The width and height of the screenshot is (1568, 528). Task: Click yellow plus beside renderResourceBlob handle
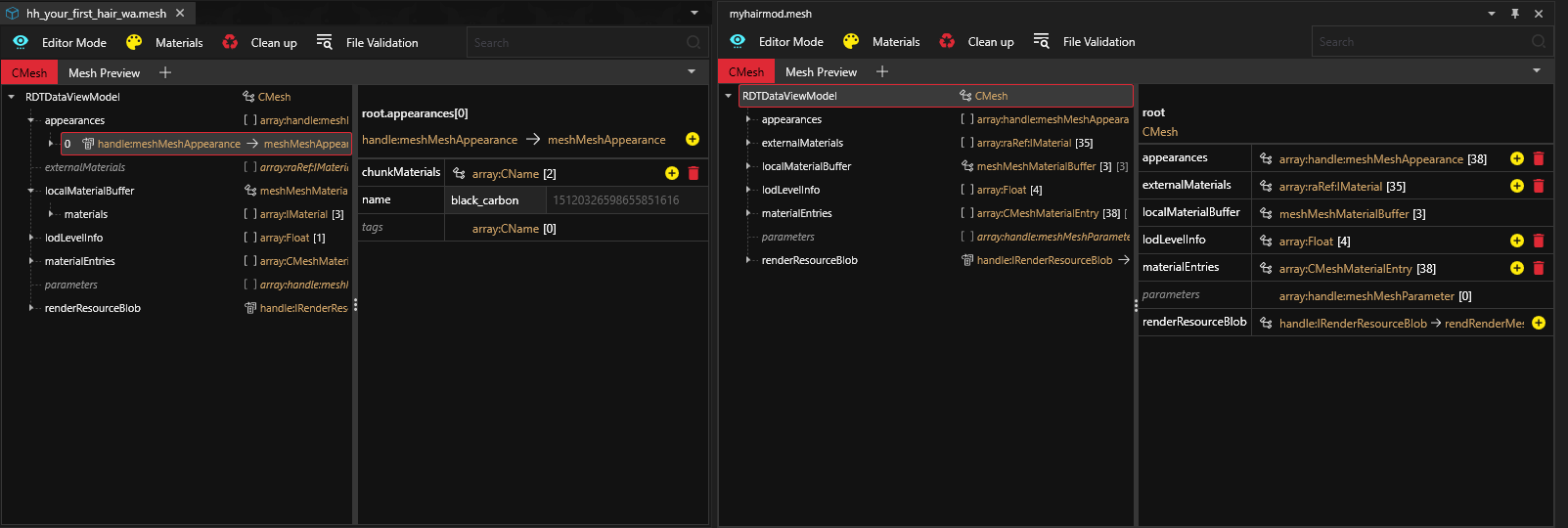pyautogui.click(x=1539, y=323)
